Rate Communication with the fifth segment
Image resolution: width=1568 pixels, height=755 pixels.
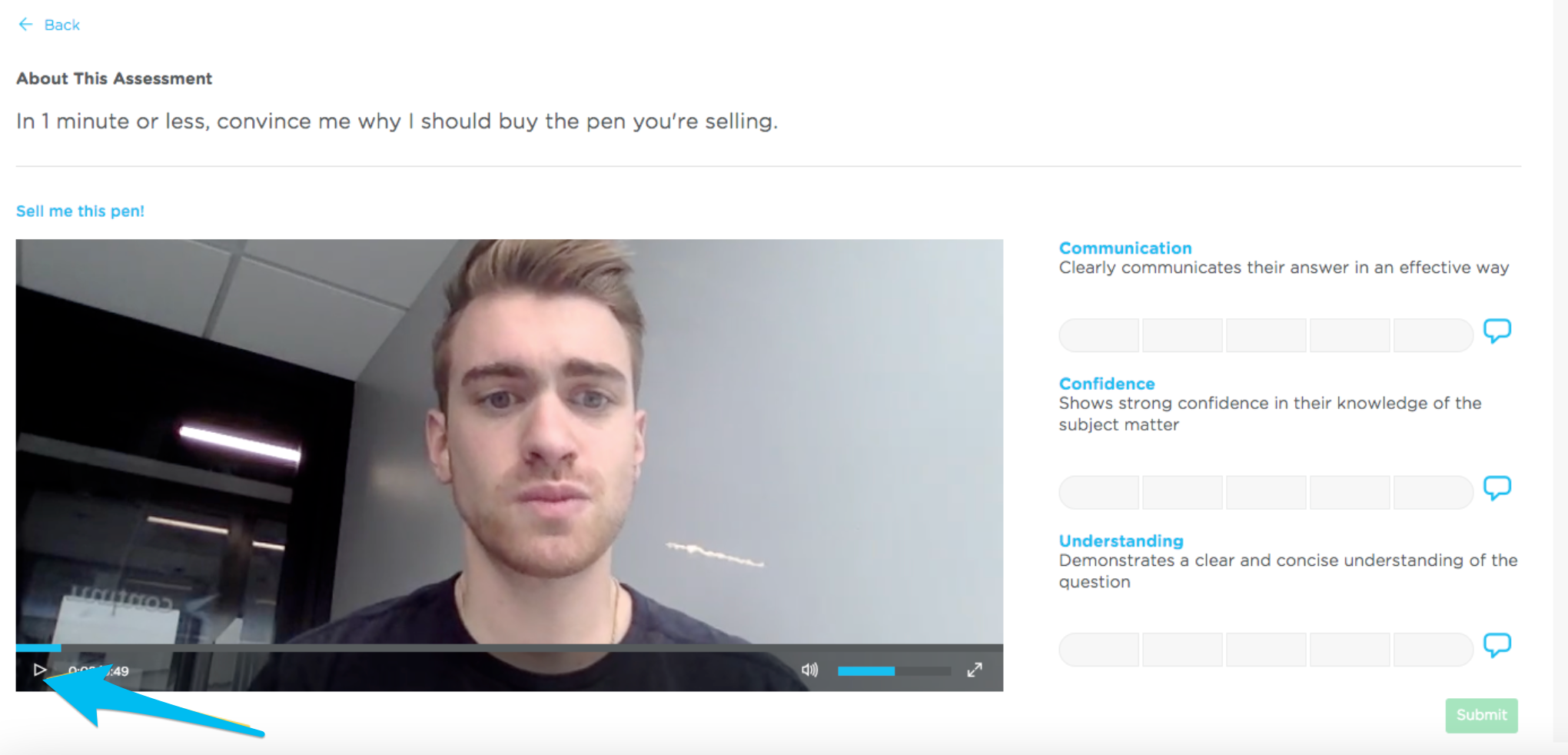pyautogui.click(x=1433, y=335)
